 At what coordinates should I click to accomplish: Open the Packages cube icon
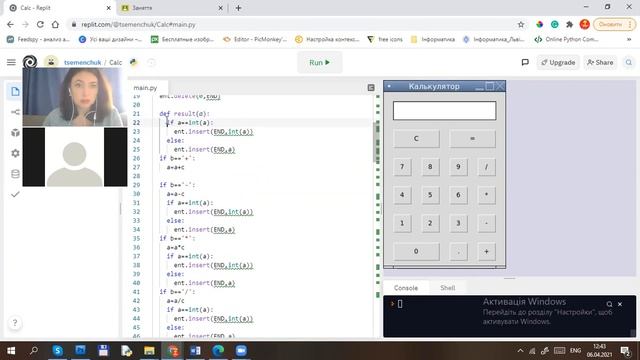pos(16,133)
